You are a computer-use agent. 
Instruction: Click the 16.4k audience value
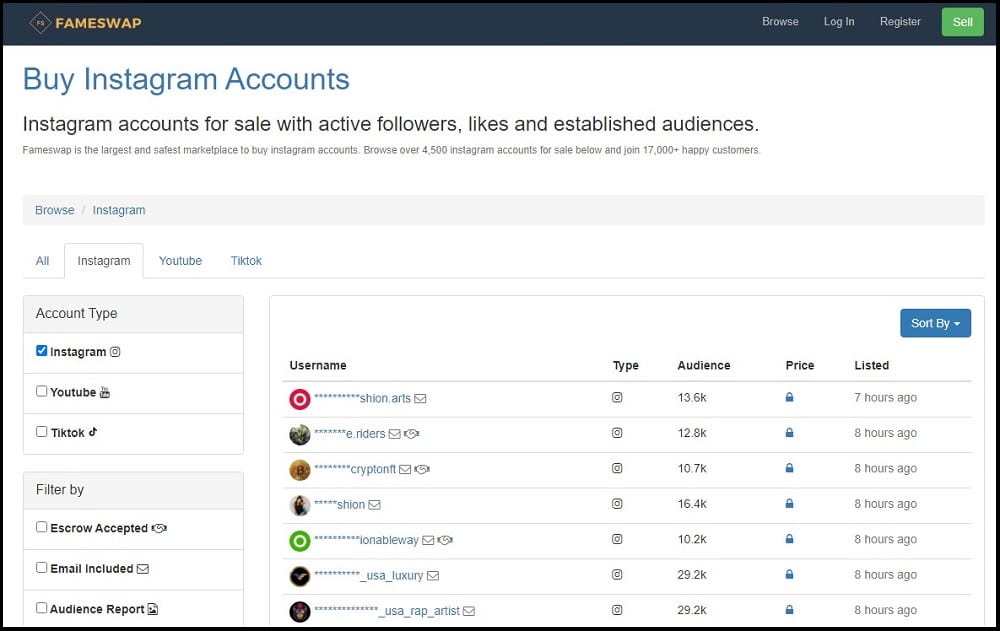(692, 504)
